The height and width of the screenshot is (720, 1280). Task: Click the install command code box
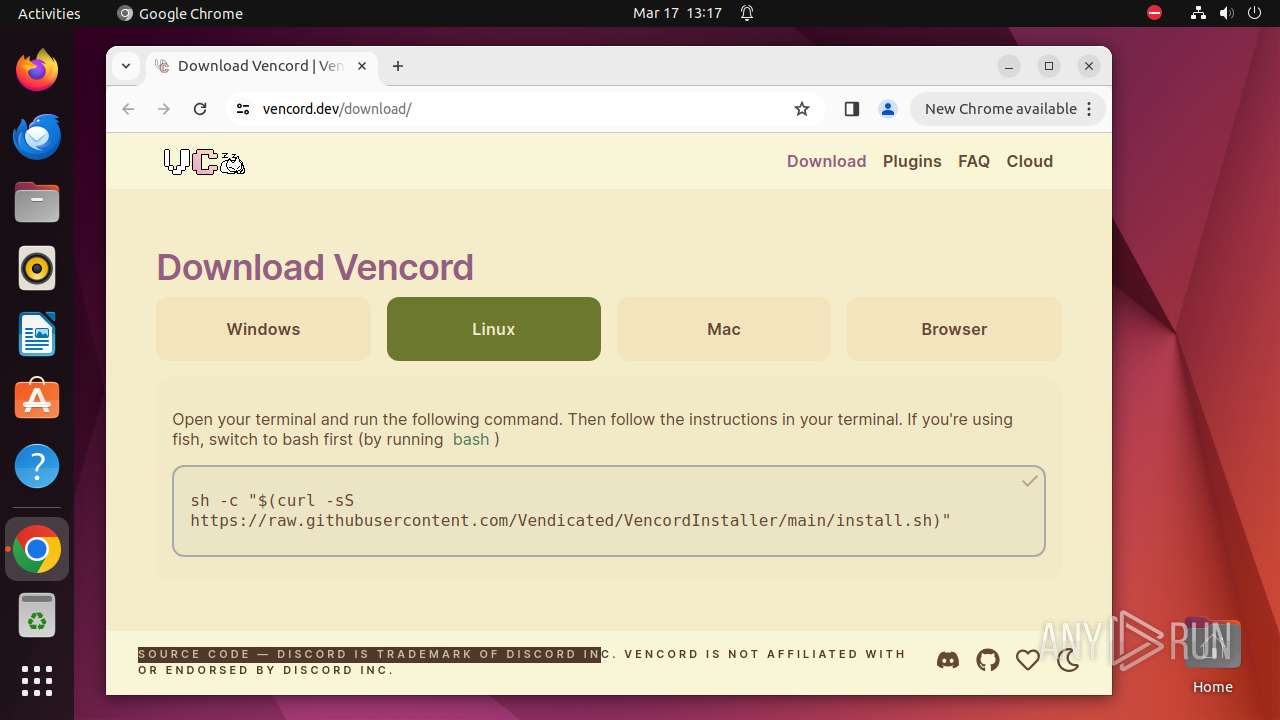point(609,511)
